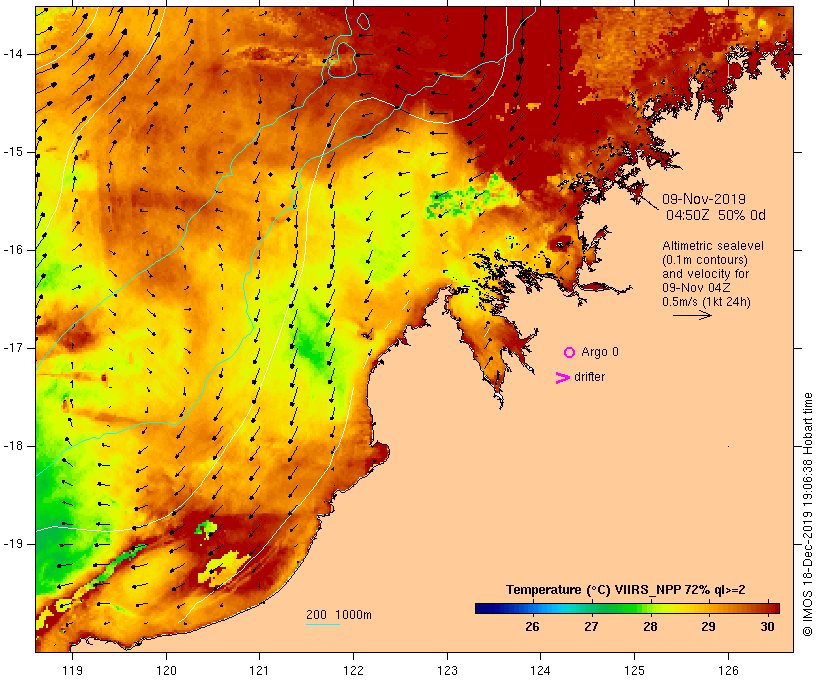This screenshot has height=680, width=820.
Task: Click the '0.5m/s (1kt 24h)' text
Action: point(706,302)
